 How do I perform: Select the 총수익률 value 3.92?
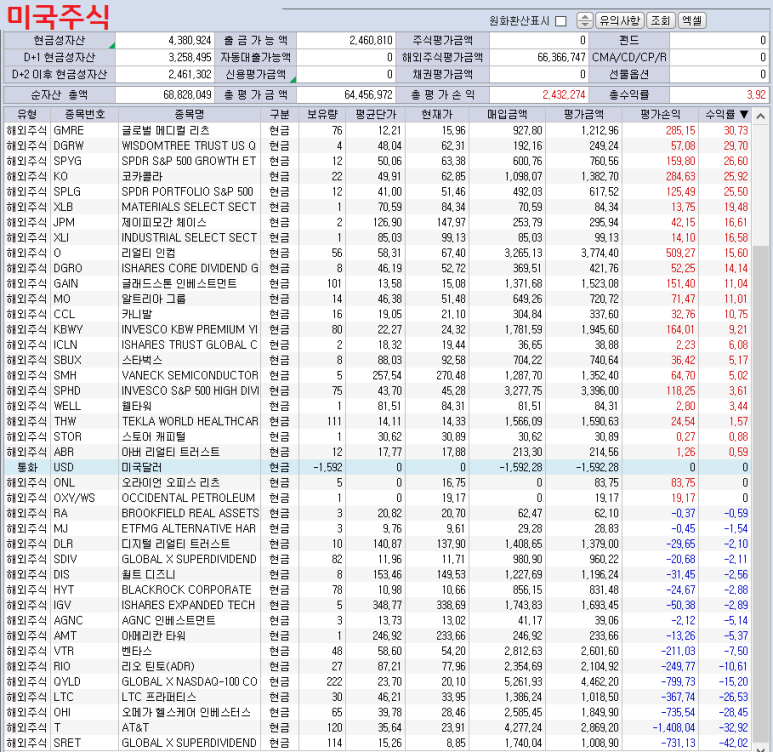pos(719,95)
